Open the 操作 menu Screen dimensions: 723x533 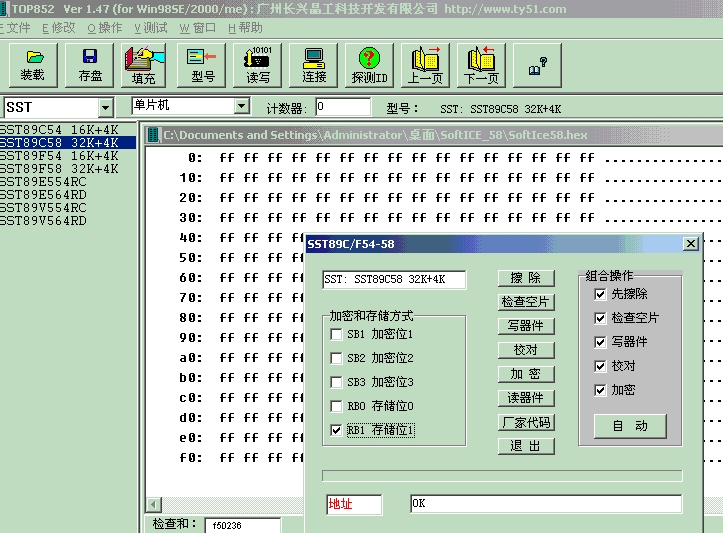[x=105, y=28]
